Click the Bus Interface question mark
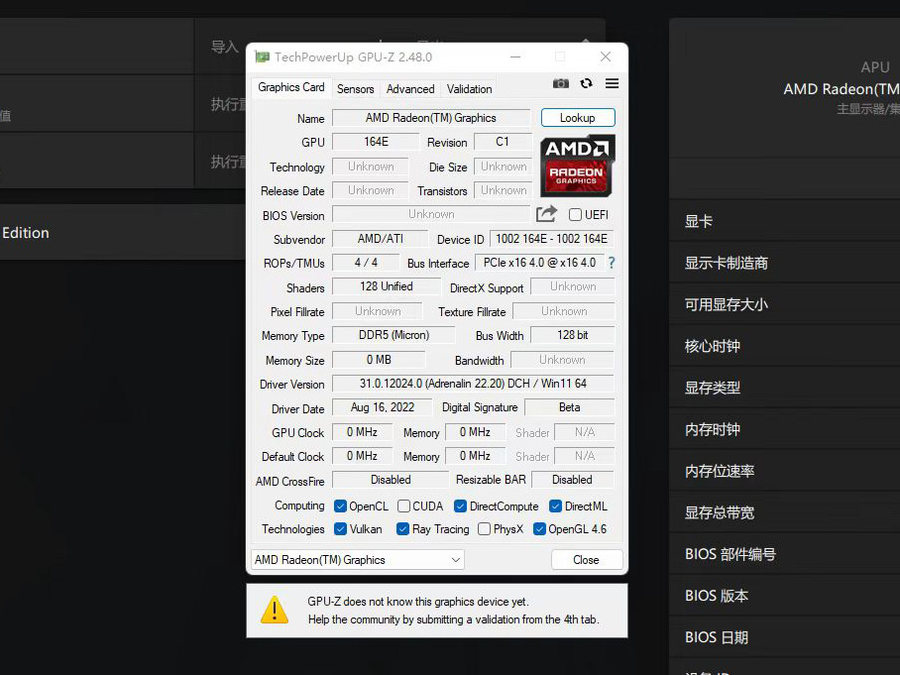900x675 pixels. pos(611,263)
